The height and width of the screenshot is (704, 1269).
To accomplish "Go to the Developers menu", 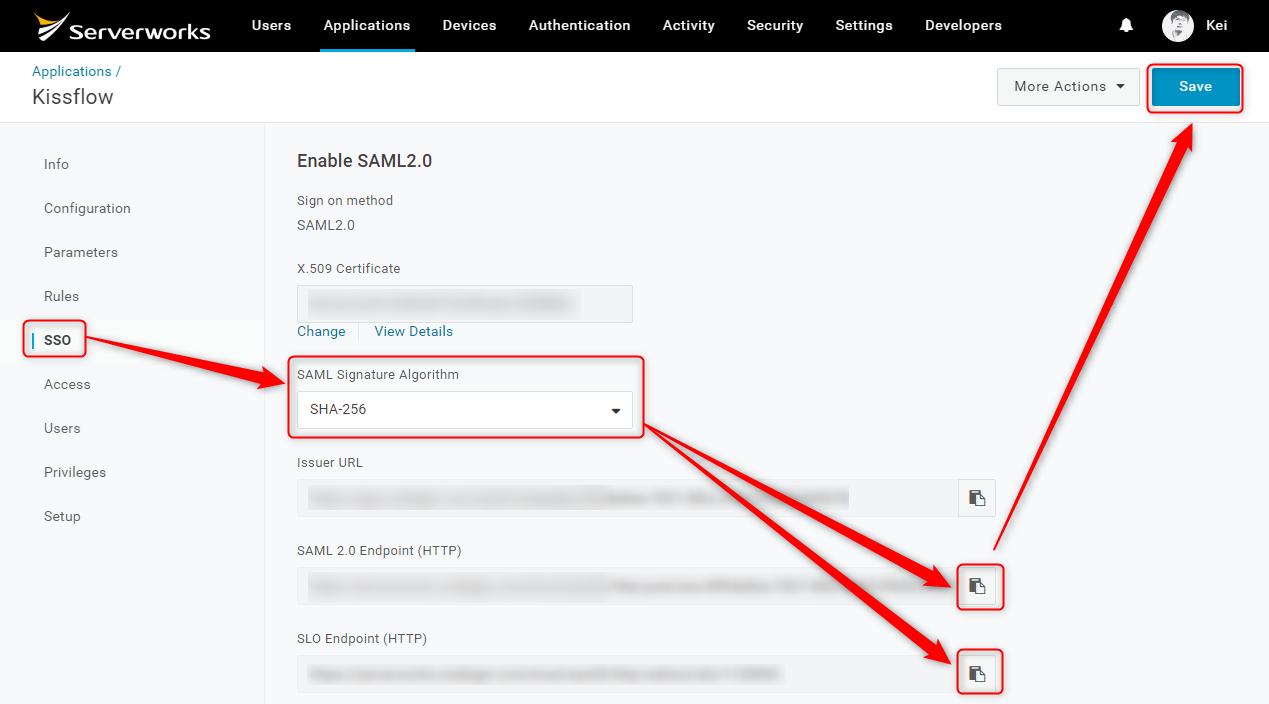I will [963, 26].
